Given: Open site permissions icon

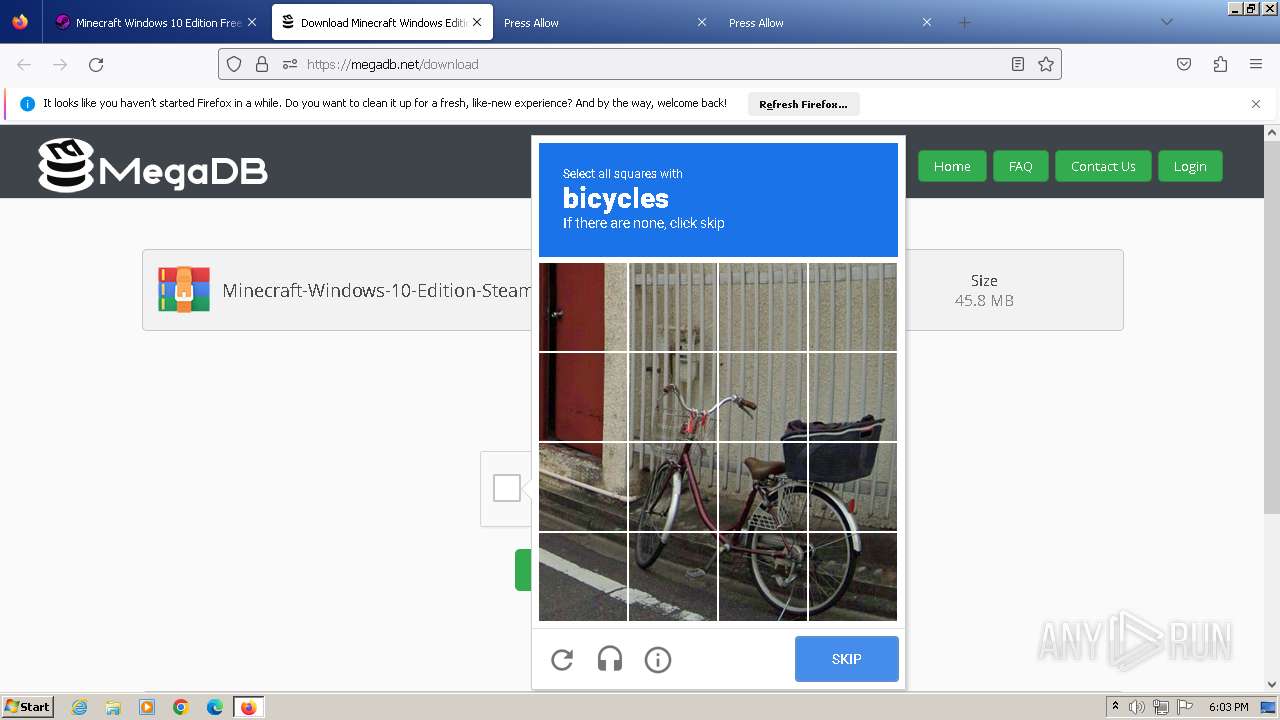Looking at the screenshot, I should click(x=290, y=64).
